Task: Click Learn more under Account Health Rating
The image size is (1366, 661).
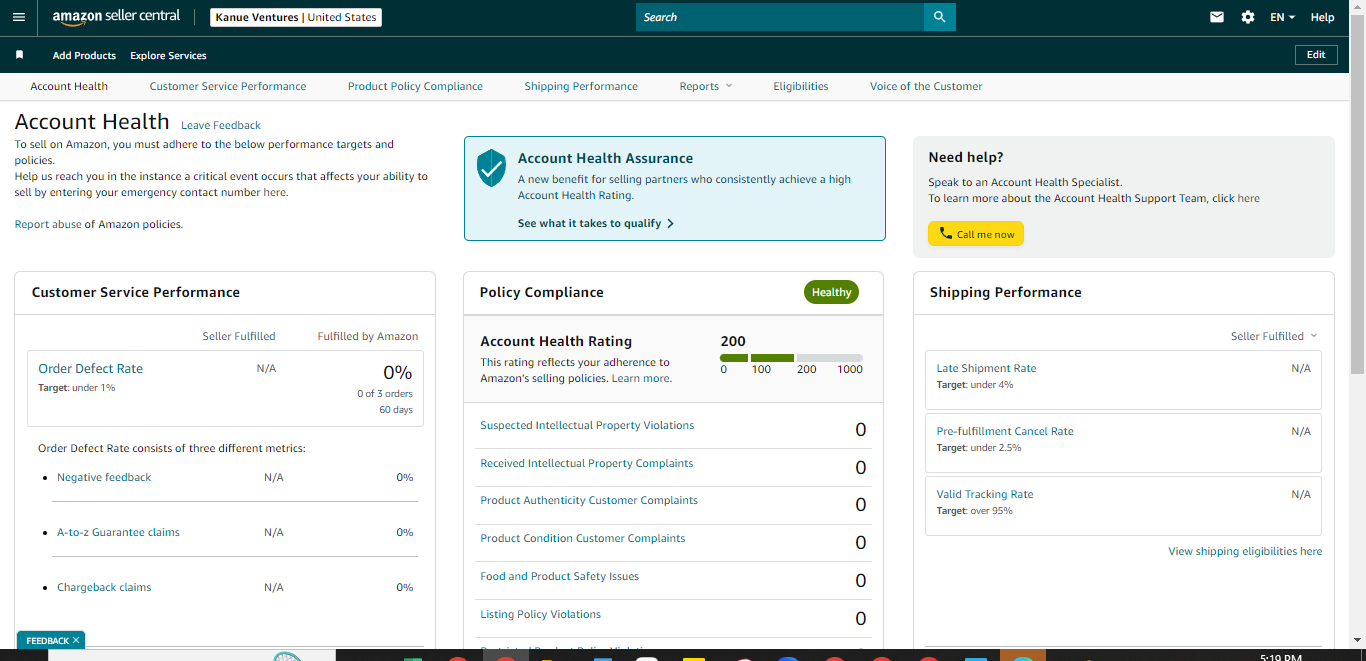Action: pyautogui.click(x=641, y=378)
